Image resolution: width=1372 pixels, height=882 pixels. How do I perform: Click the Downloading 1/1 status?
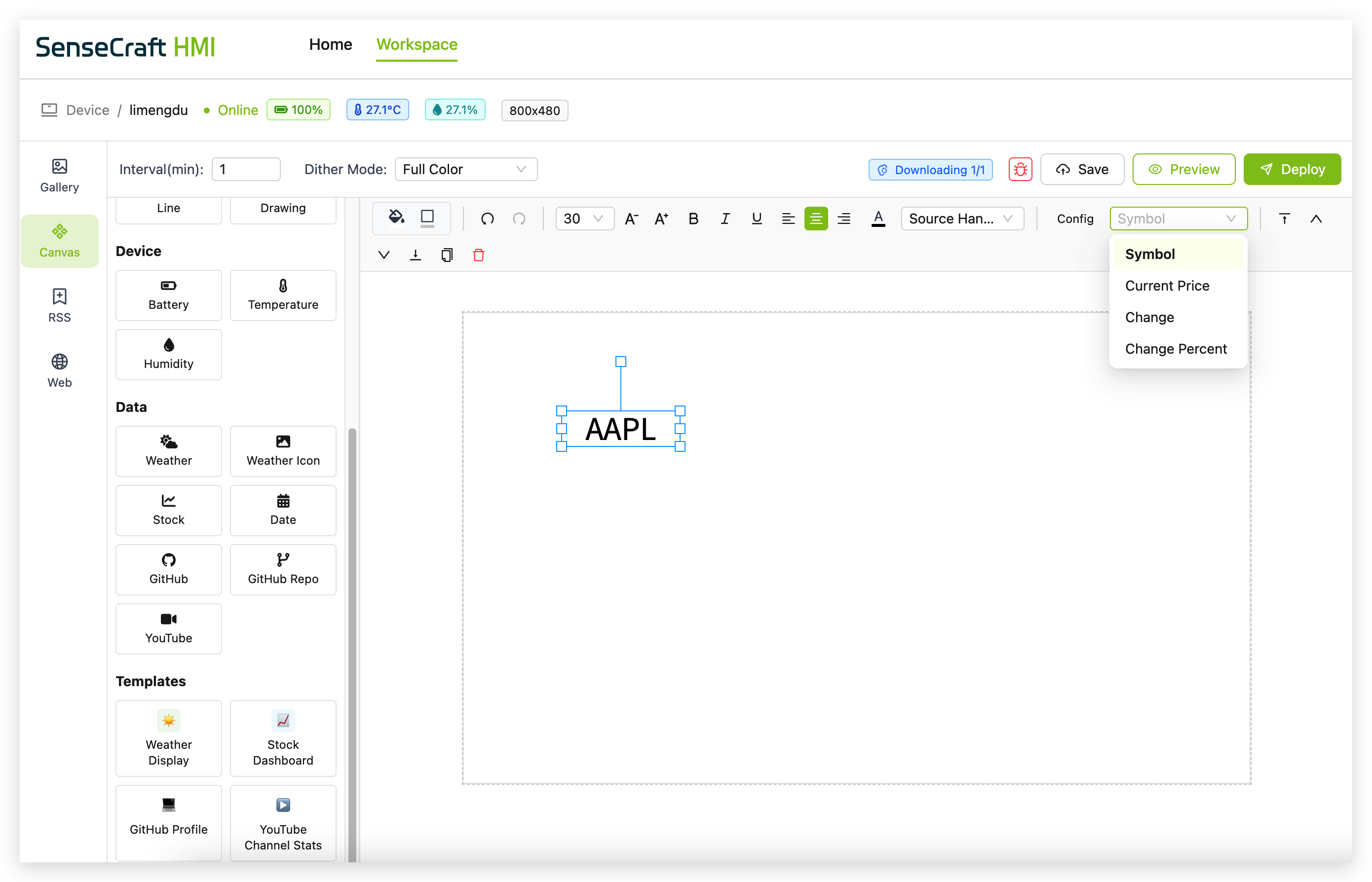point(930,170)
